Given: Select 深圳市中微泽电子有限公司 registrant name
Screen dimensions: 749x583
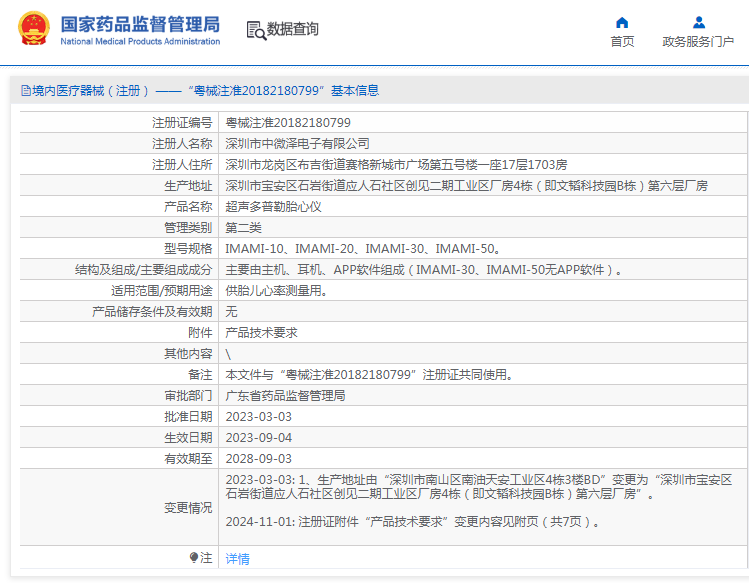Looking at the screenshot, I should [297, 144].
